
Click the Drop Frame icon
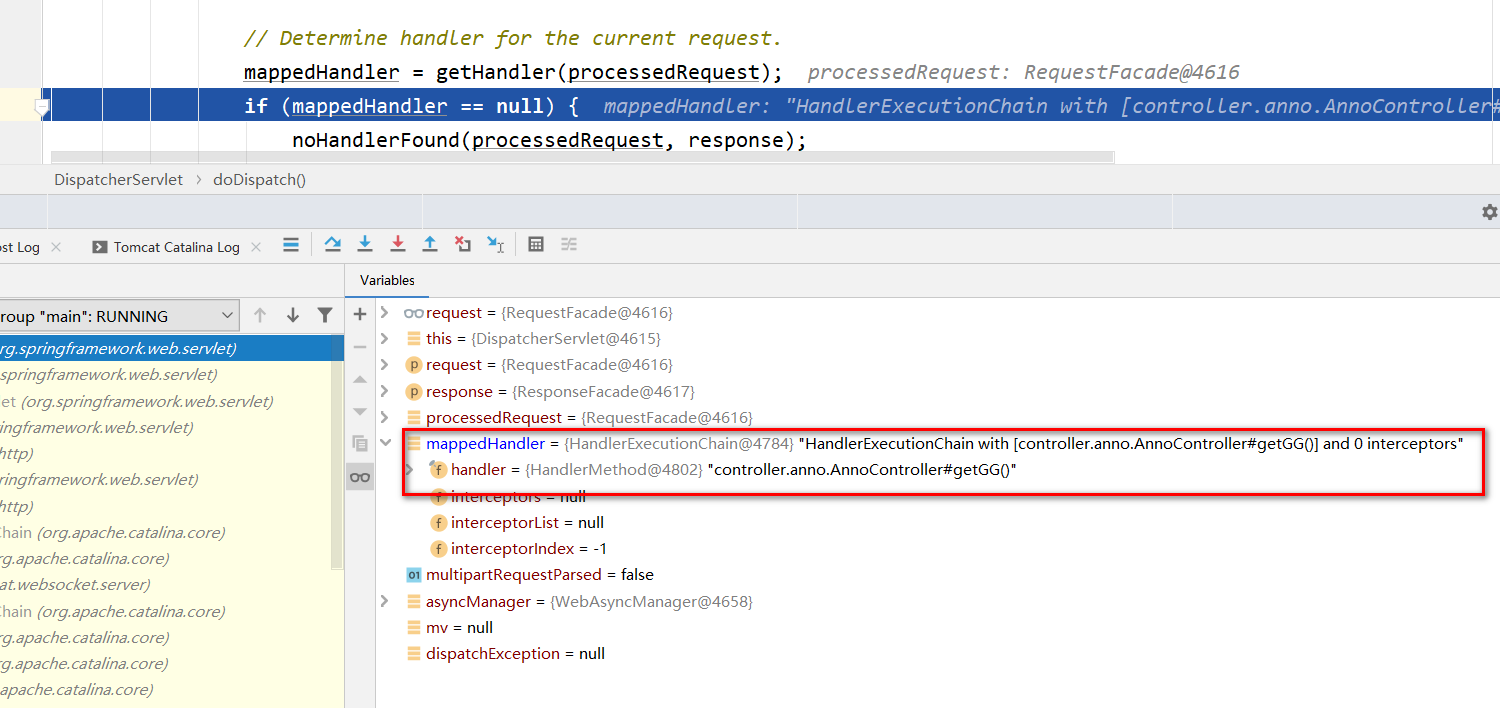point(462,244)
